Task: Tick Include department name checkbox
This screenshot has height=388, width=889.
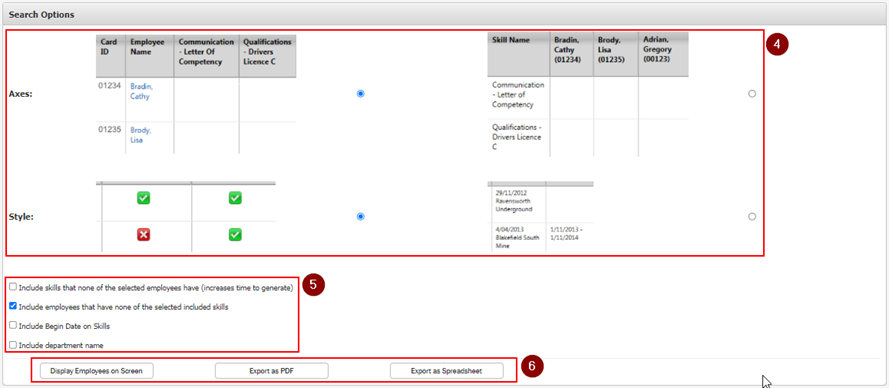Action: coord(13,344)
